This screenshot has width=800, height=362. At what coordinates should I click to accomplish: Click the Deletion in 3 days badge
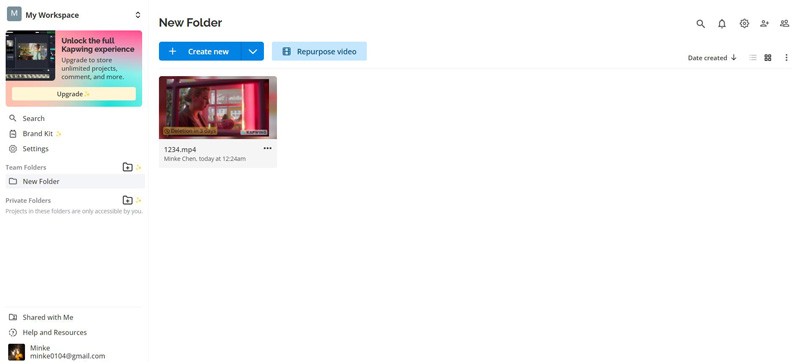(190, 131)
